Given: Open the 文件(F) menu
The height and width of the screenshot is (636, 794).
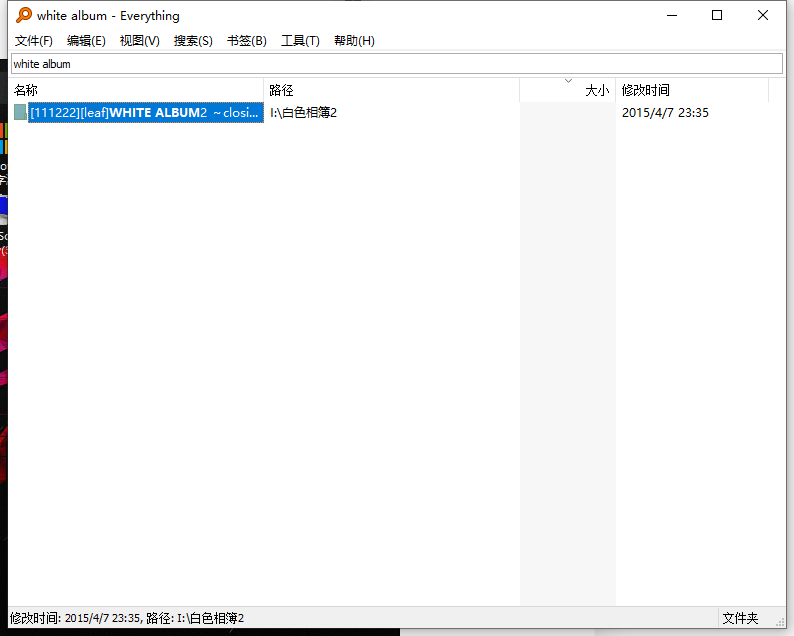Looking at the screenshot, I should point(34,41).
